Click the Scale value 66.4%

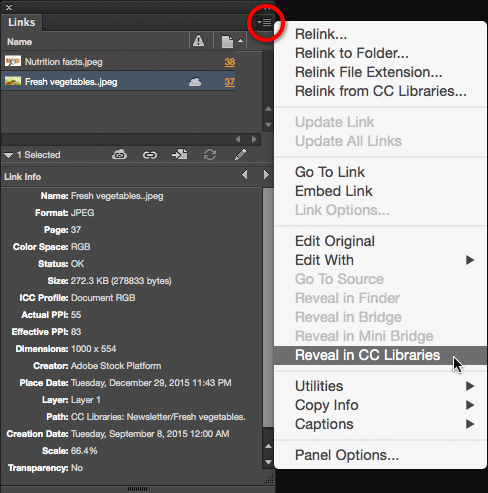pos(84,451)
